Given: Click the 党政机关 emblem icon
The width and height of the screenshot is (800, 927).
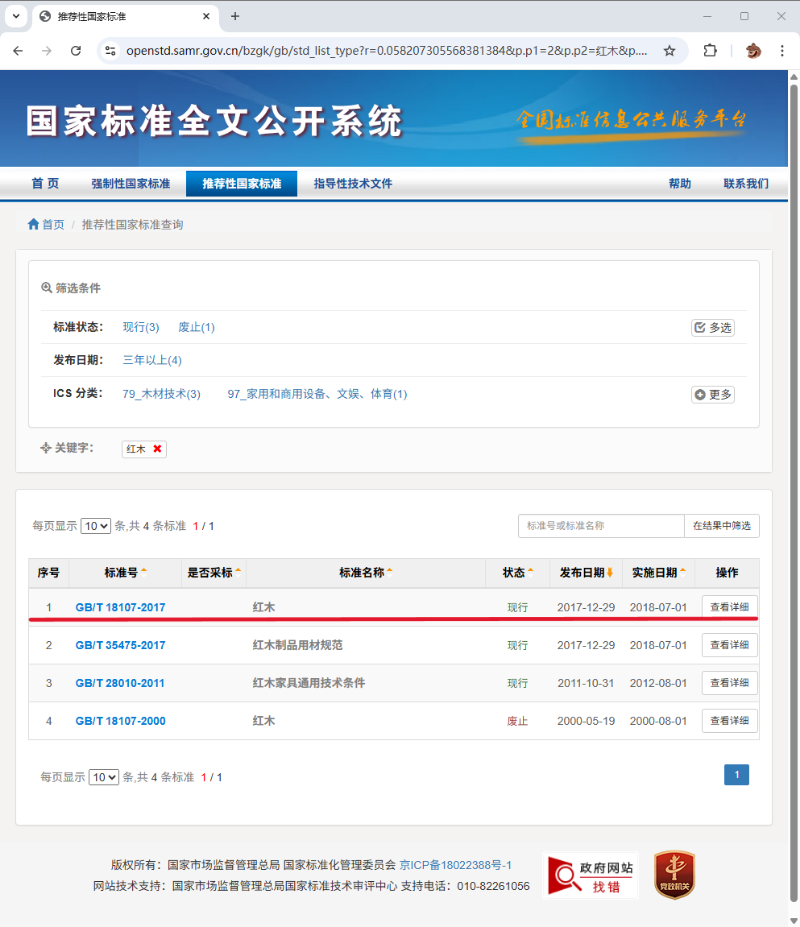Looking at the screenshot, I should (675, 875).
